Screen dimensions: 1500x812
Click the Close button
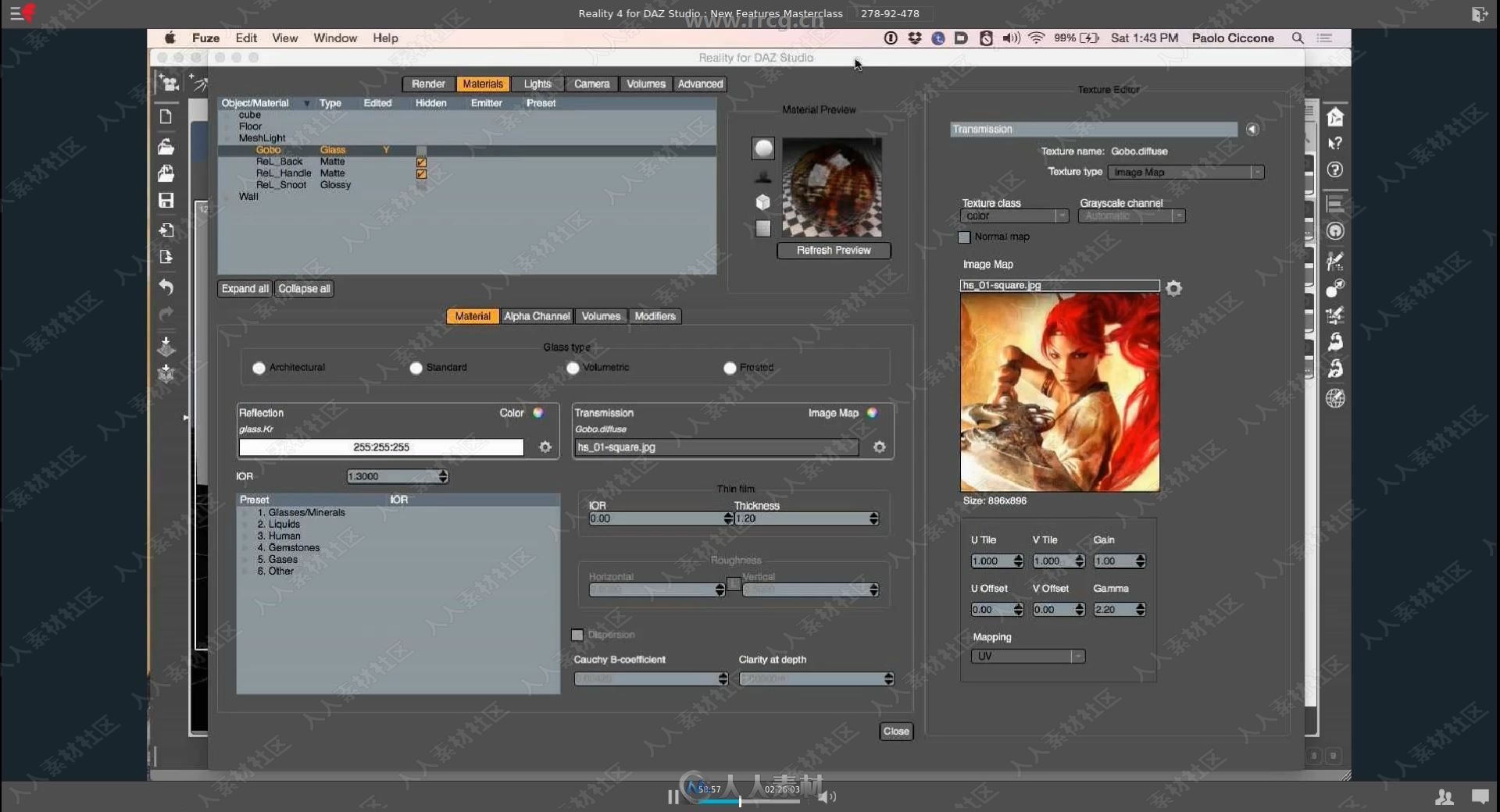896,732
